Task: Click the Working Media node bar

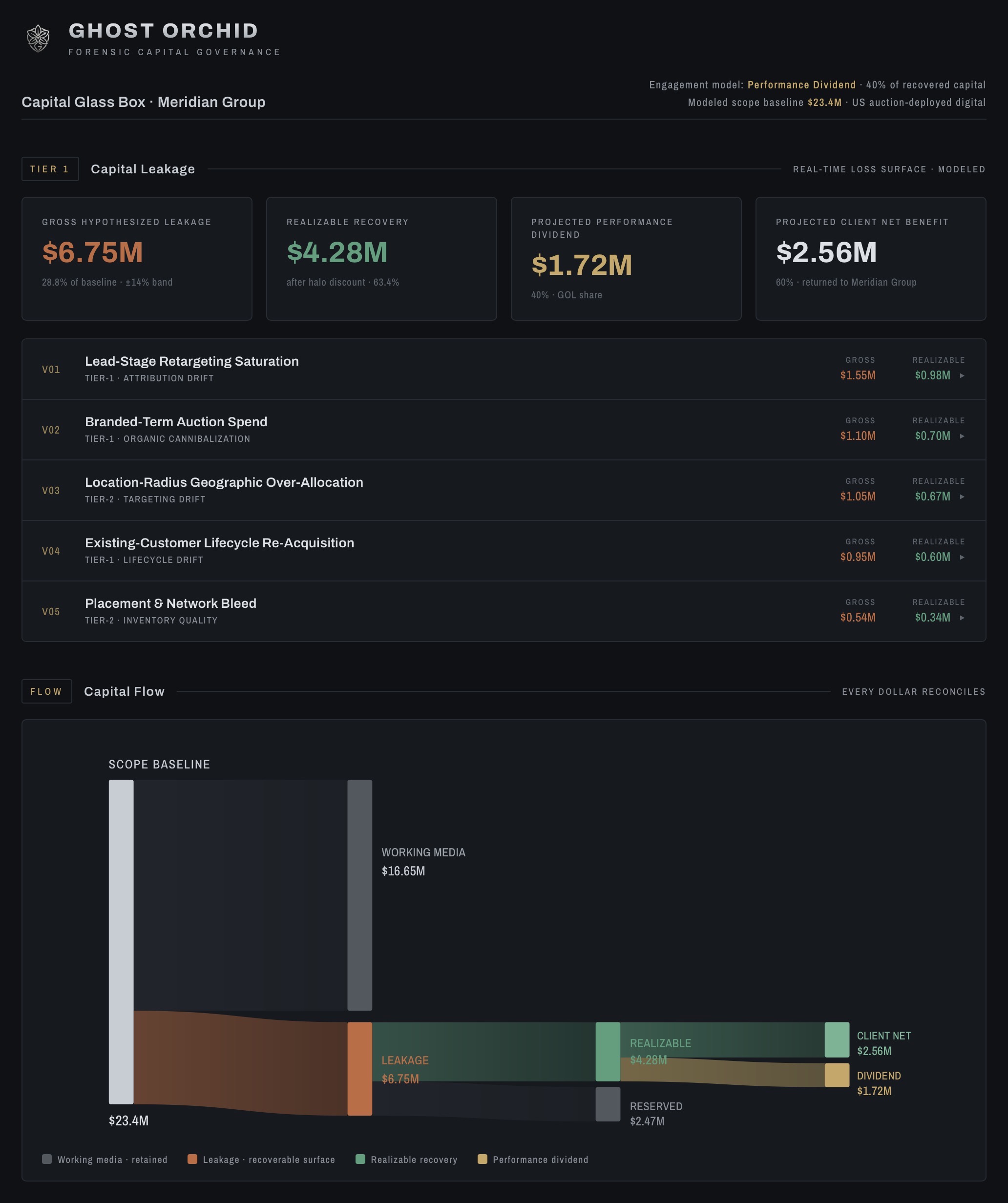Action: point(360,895)
